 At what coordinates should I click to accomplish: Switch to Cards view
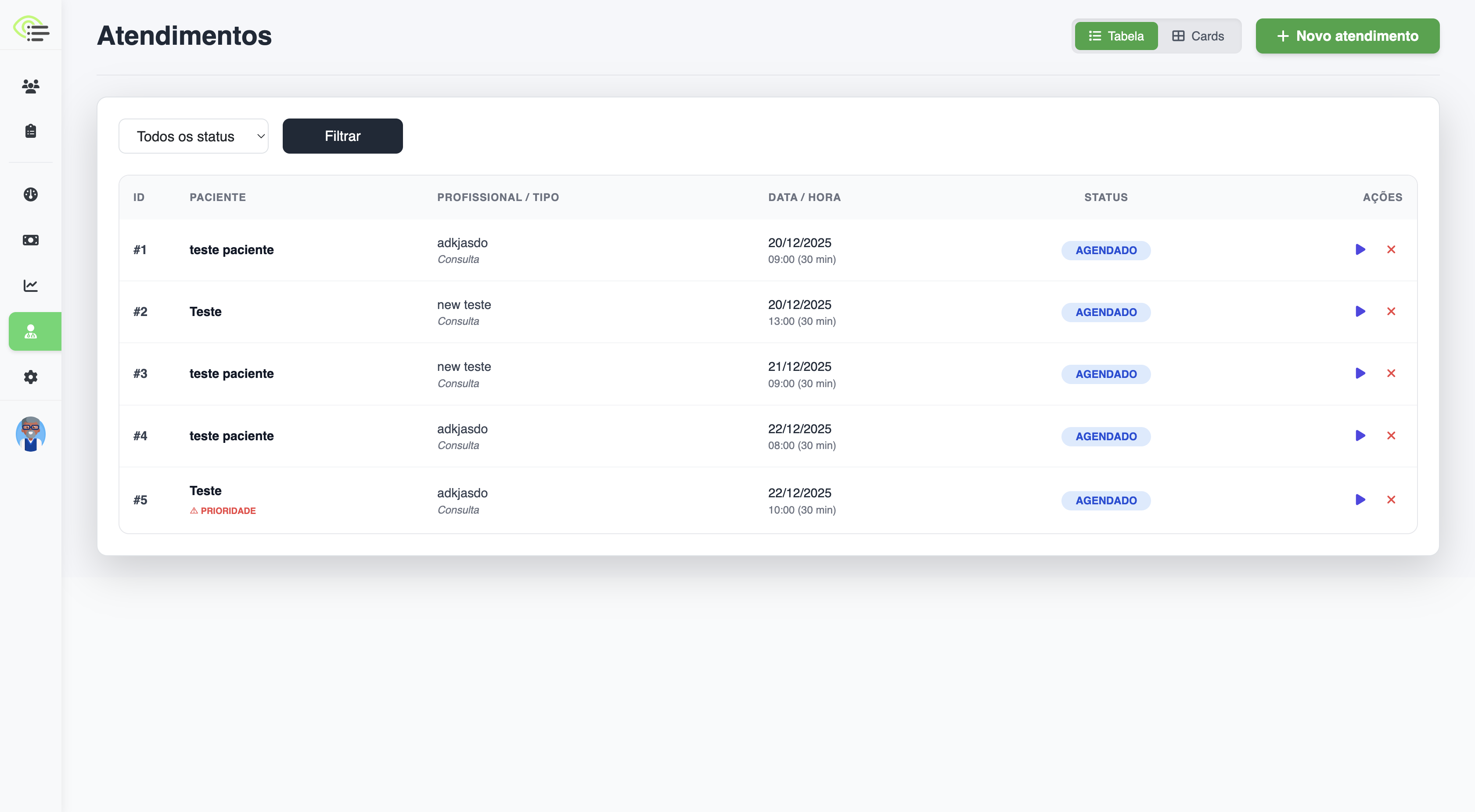1198,36
